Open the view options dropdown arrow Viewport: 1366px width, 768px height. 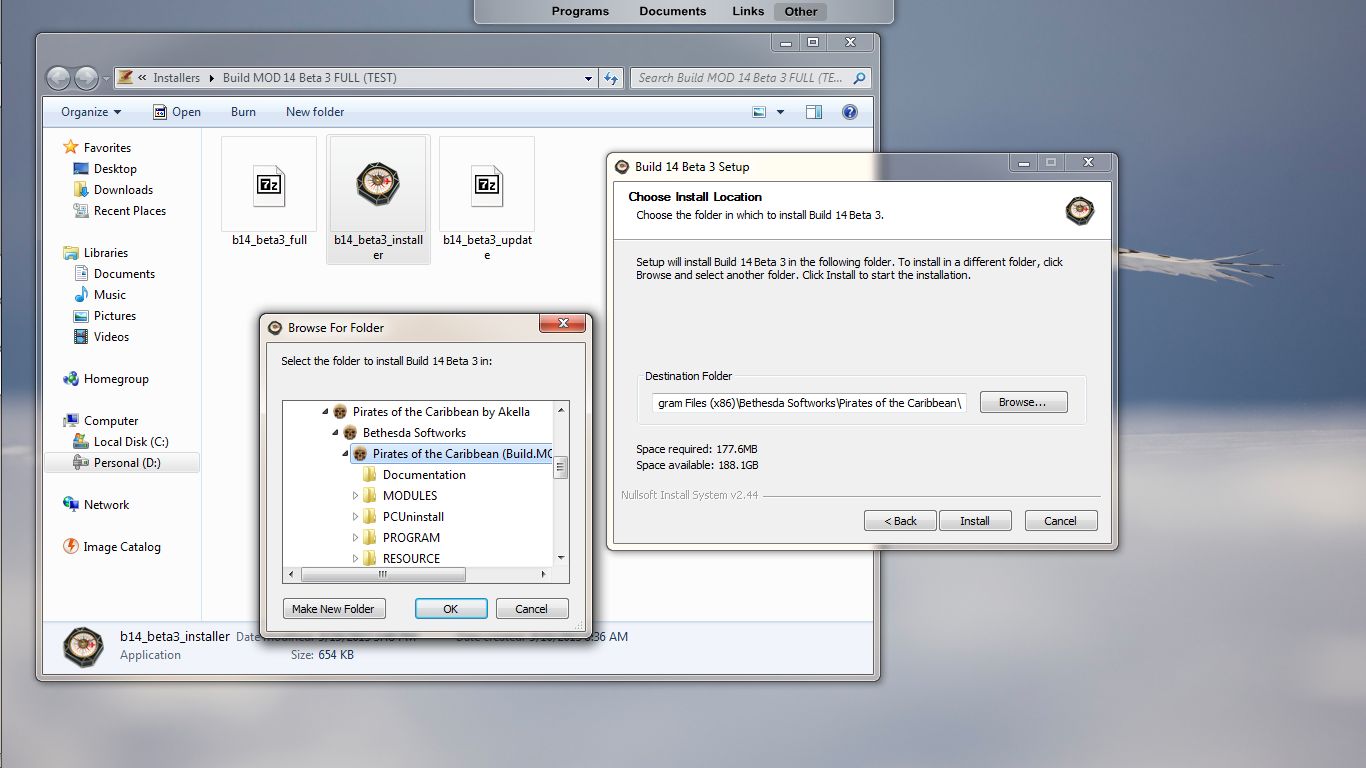click(780, 112)
